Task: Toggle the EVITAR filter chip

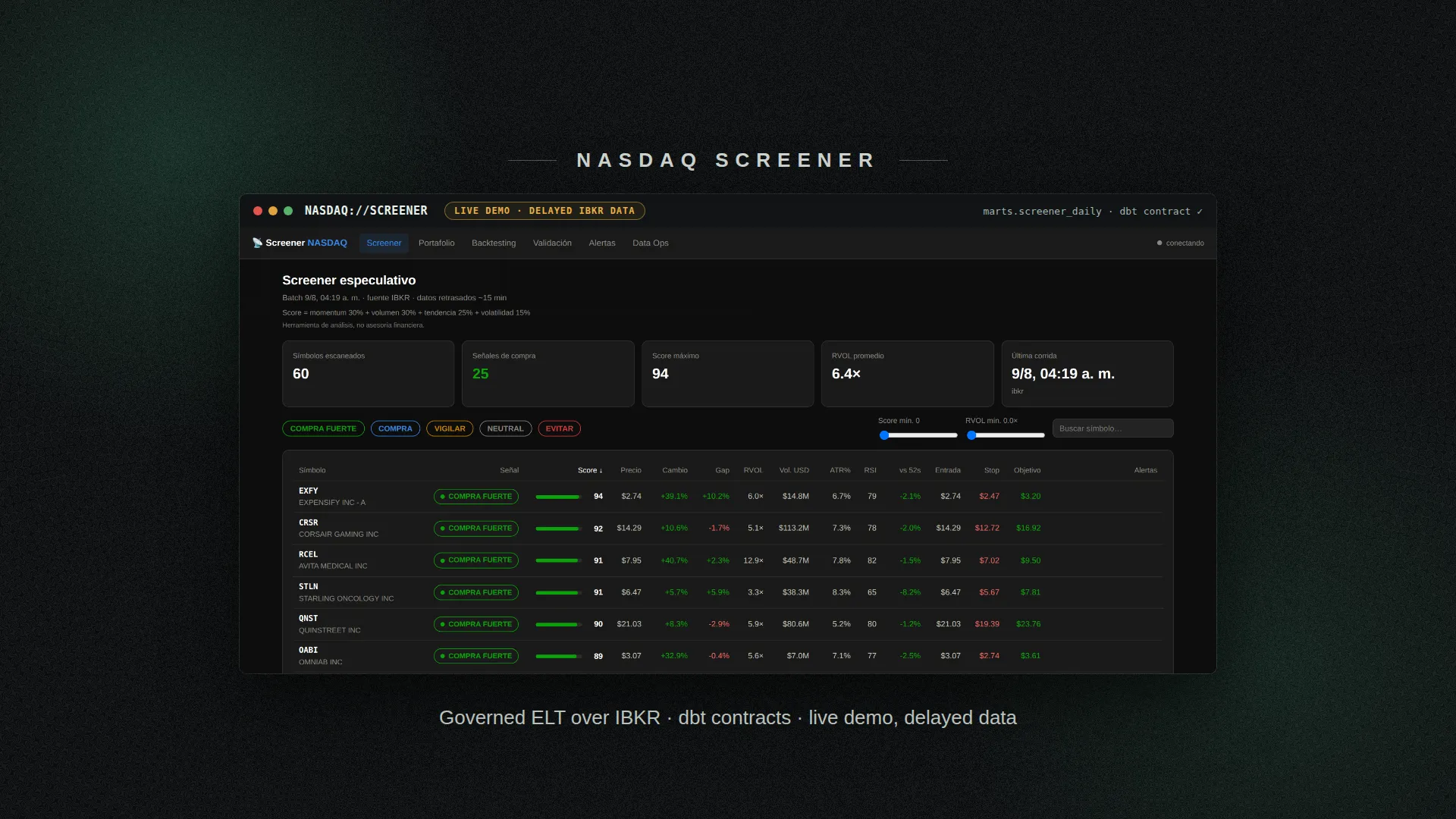Action: coord(560,428)
